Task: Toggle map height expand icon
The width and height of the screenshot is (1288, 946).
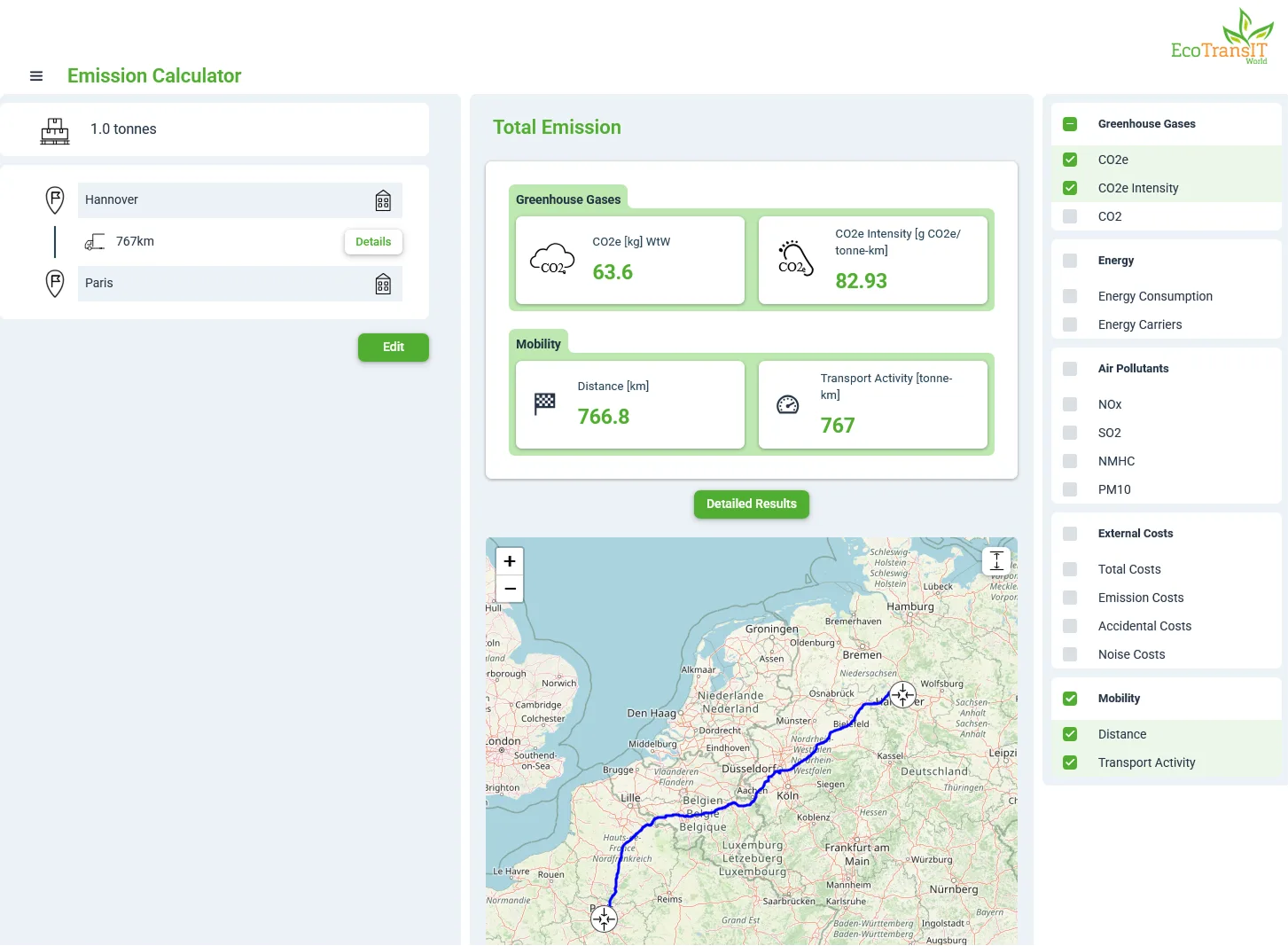Action: (x=996, y=560)
